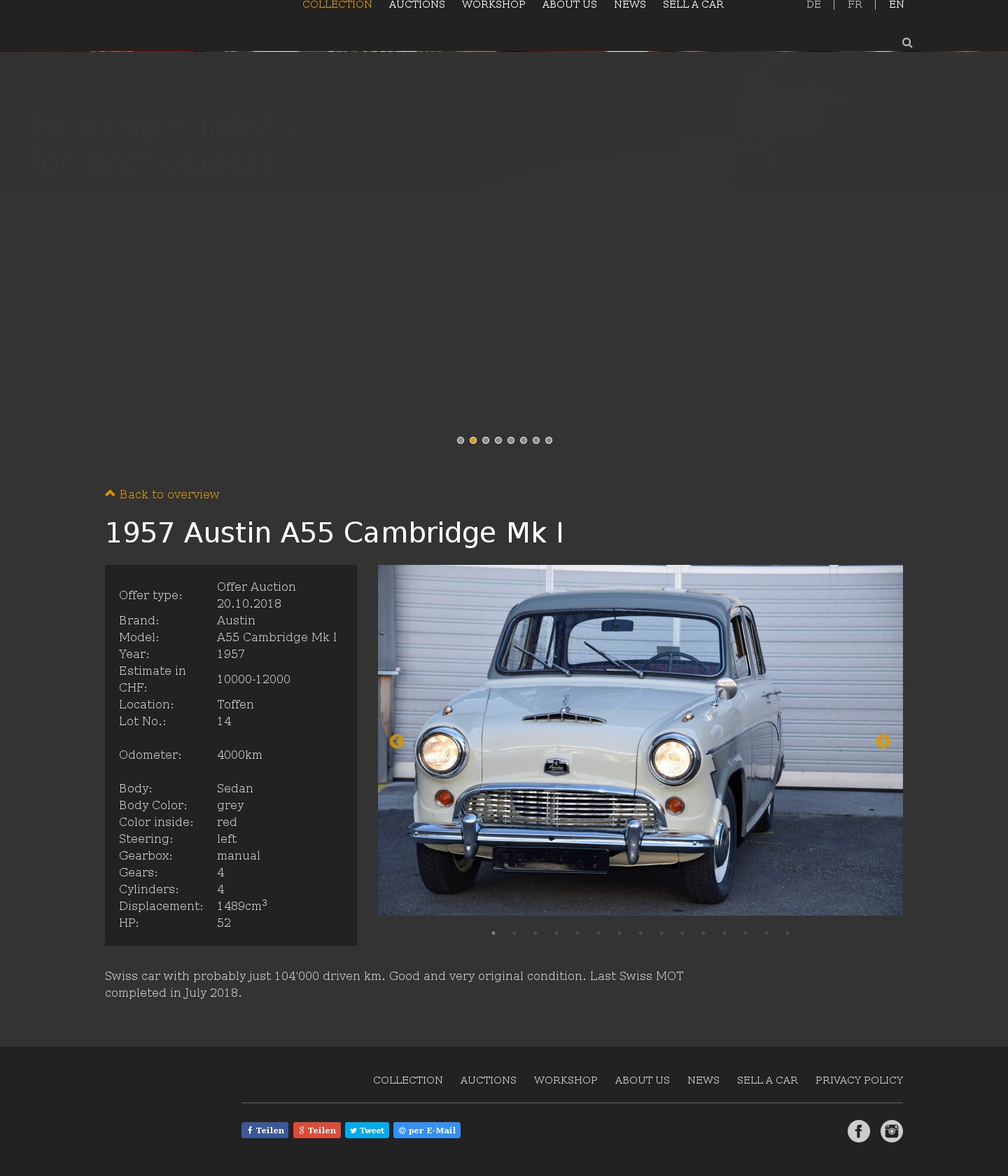
Task: Jump to second car gallery photo dot
Action: (514, 933)
